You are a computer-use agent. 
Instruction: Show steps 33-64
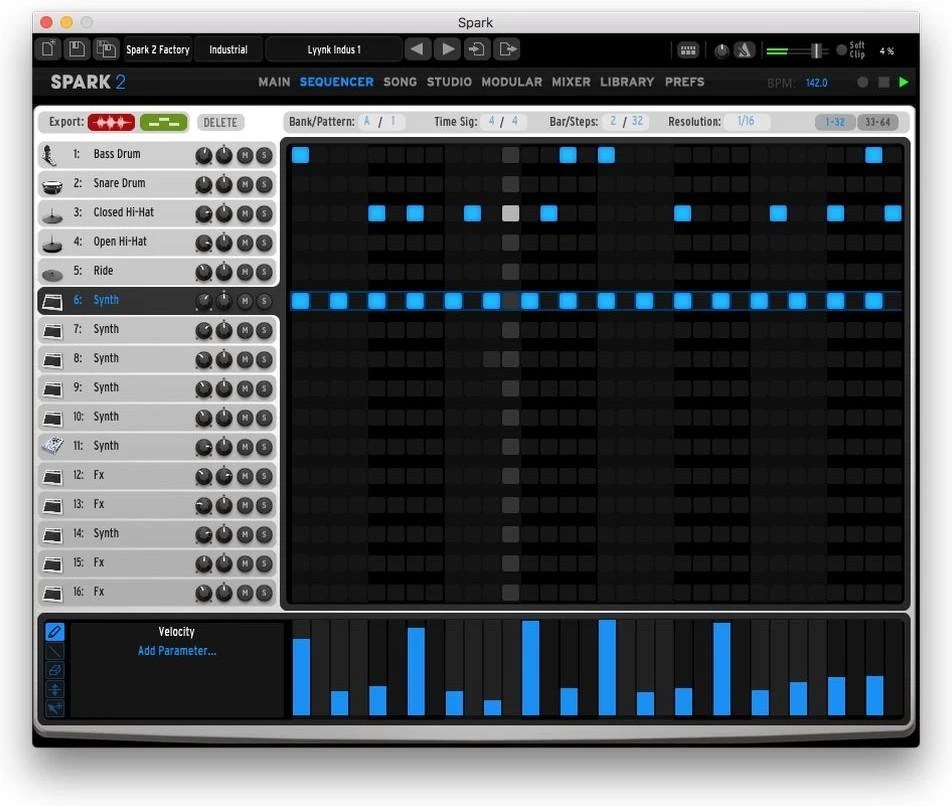pyautogui.click(x=877, y=122)
